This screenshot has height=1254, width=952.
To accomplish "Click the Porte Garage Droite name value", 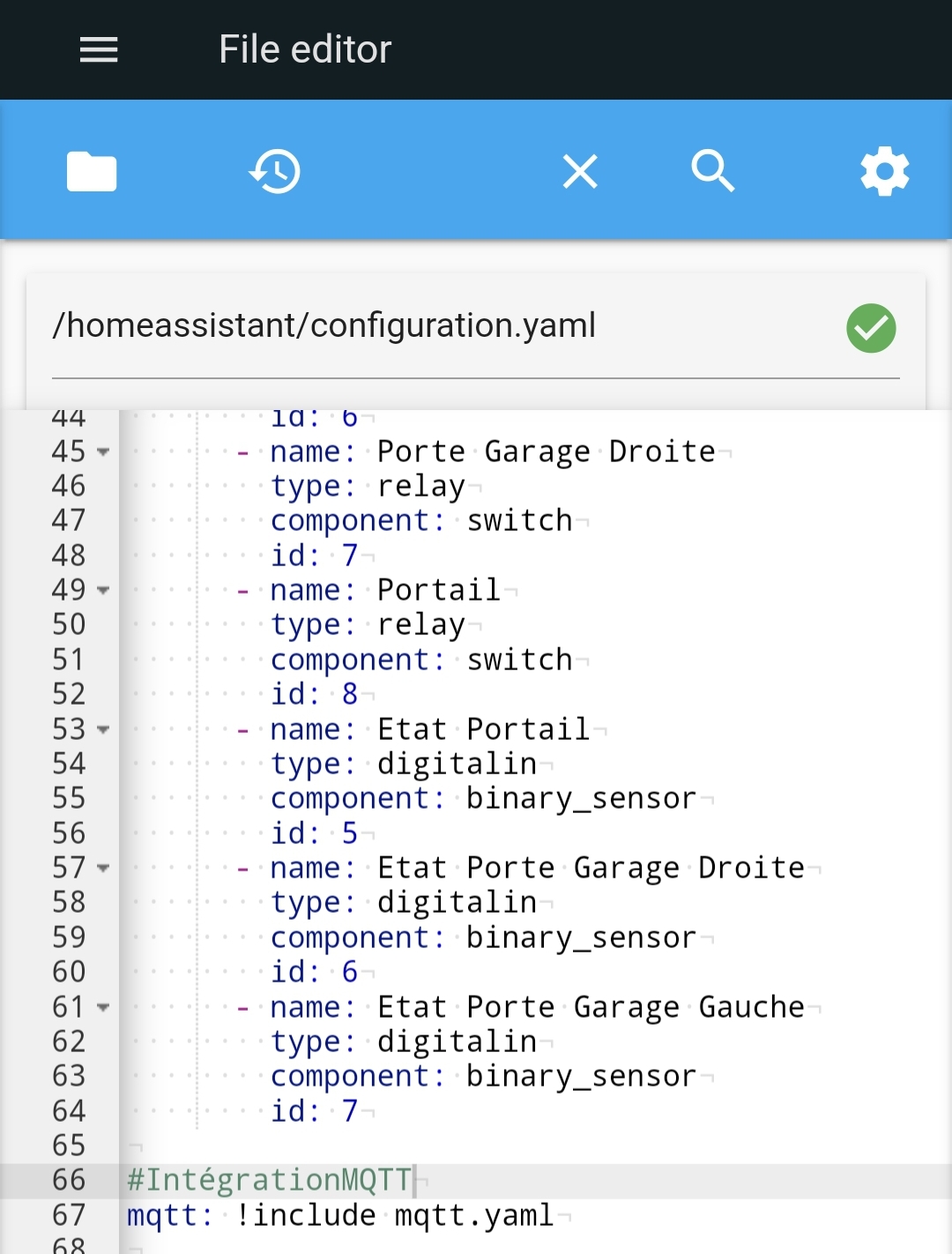I will [x=547, y=452].
